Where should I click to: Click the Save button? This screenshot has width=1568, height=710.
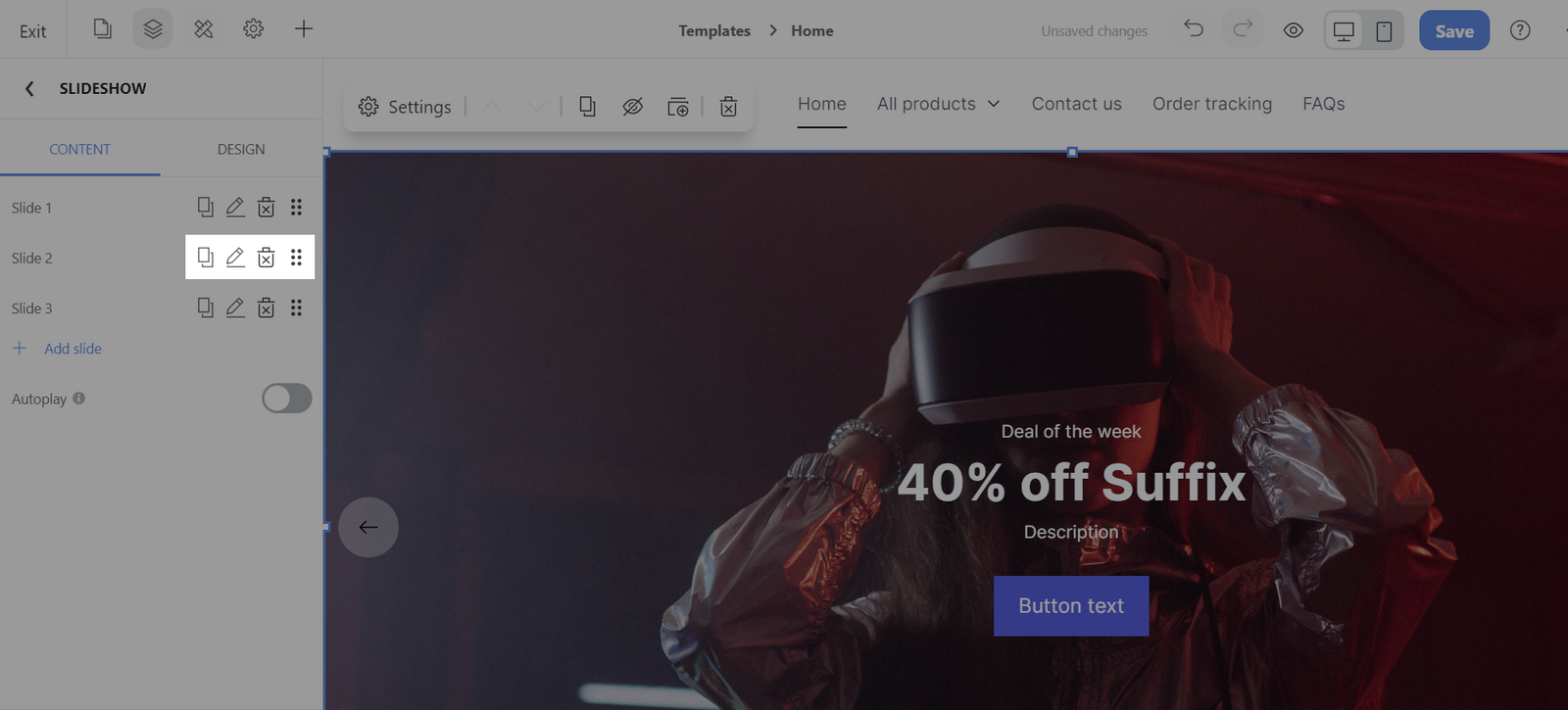[1454, 30]
